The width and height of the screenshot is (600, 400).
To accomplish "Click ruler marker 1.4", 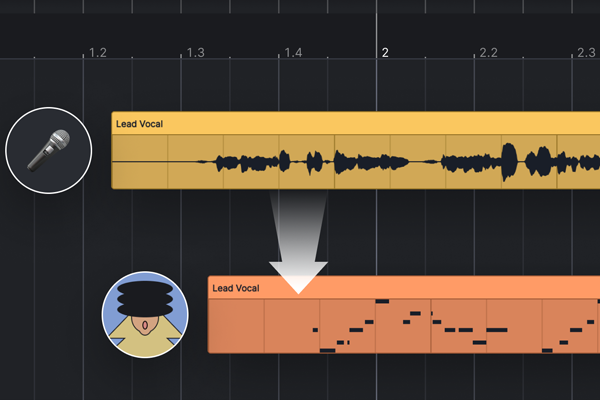I will [x=293, y=52].
